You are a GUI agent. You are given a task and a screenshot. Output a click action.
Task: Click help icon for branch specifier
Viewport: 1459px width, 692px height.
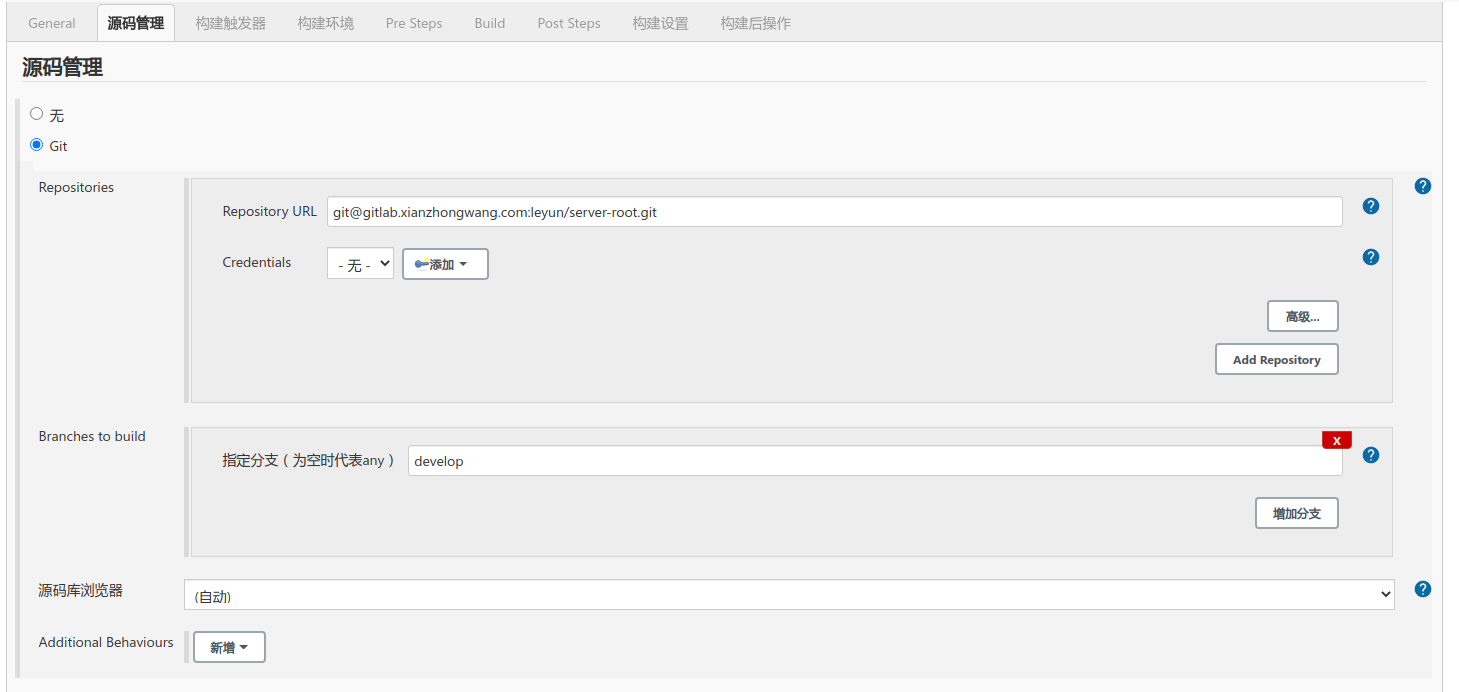[x=1371, y=455]
